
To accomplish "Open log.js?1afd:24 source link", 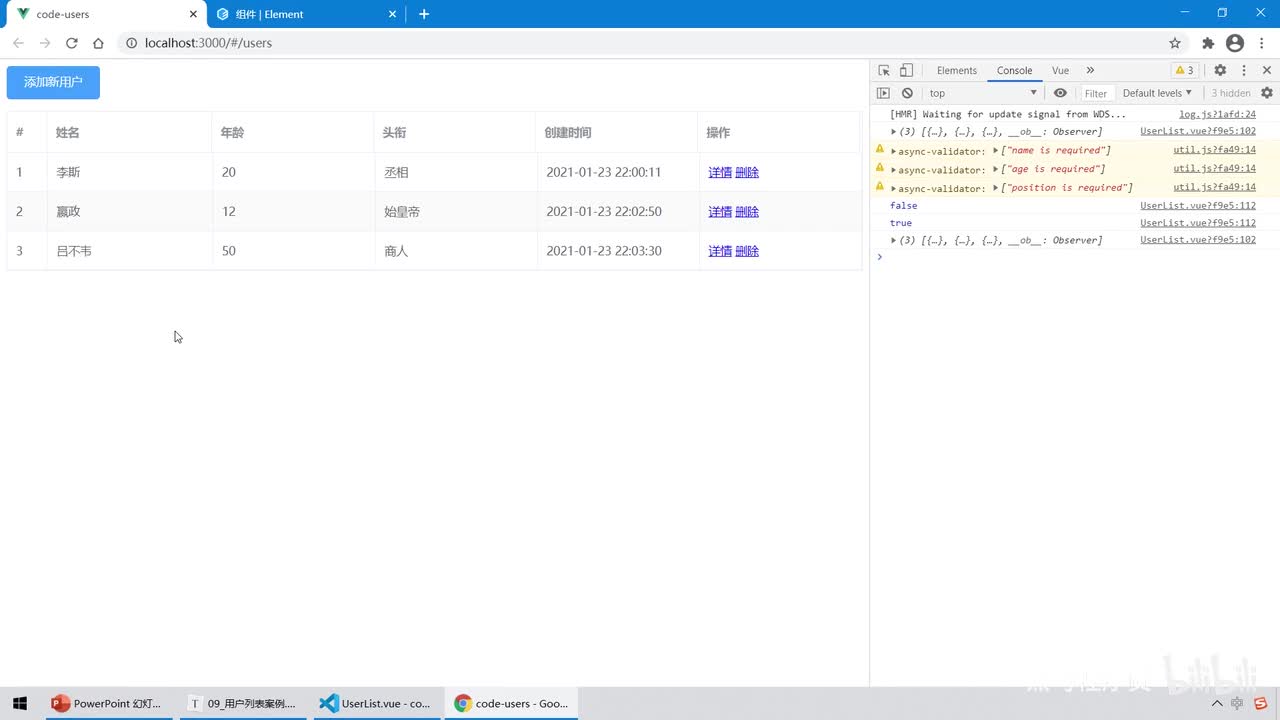I will (x=1217, y=114).
